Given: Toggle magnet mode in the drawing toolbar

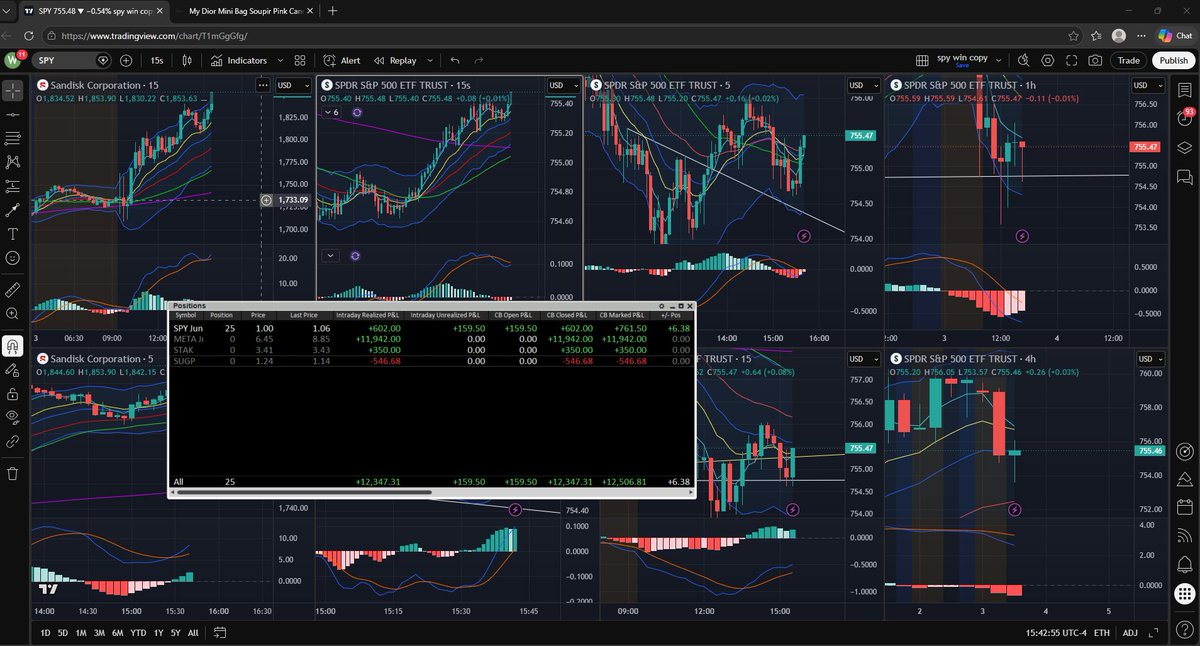Looking at the screenshot, I should tap(13, 346).
